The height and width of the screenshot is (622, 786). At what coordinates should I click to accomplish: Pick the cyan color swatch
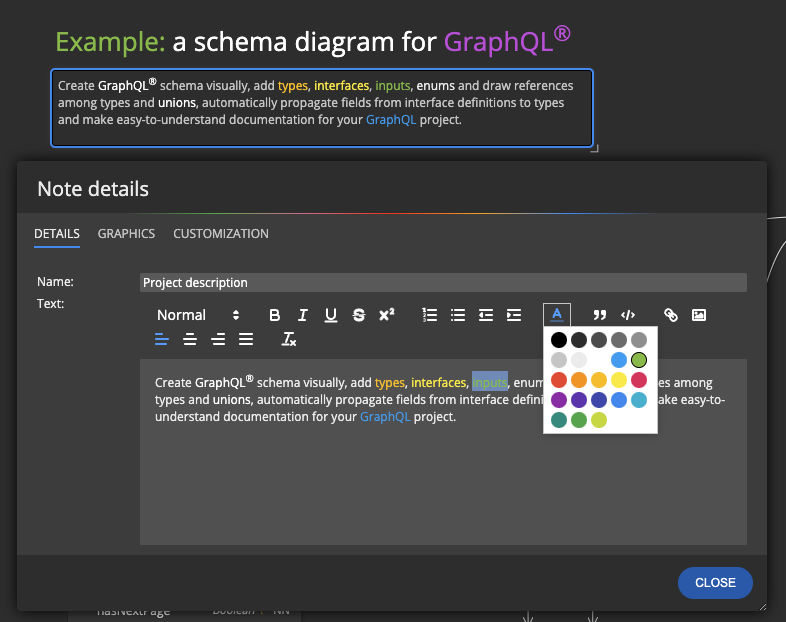point(639,400)
